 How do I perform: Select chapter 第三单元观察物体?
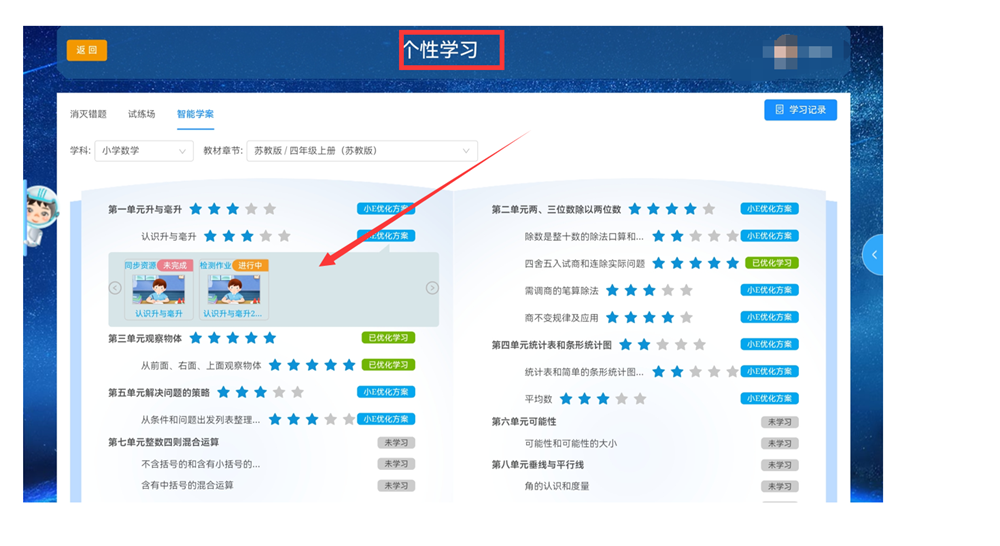145,338
